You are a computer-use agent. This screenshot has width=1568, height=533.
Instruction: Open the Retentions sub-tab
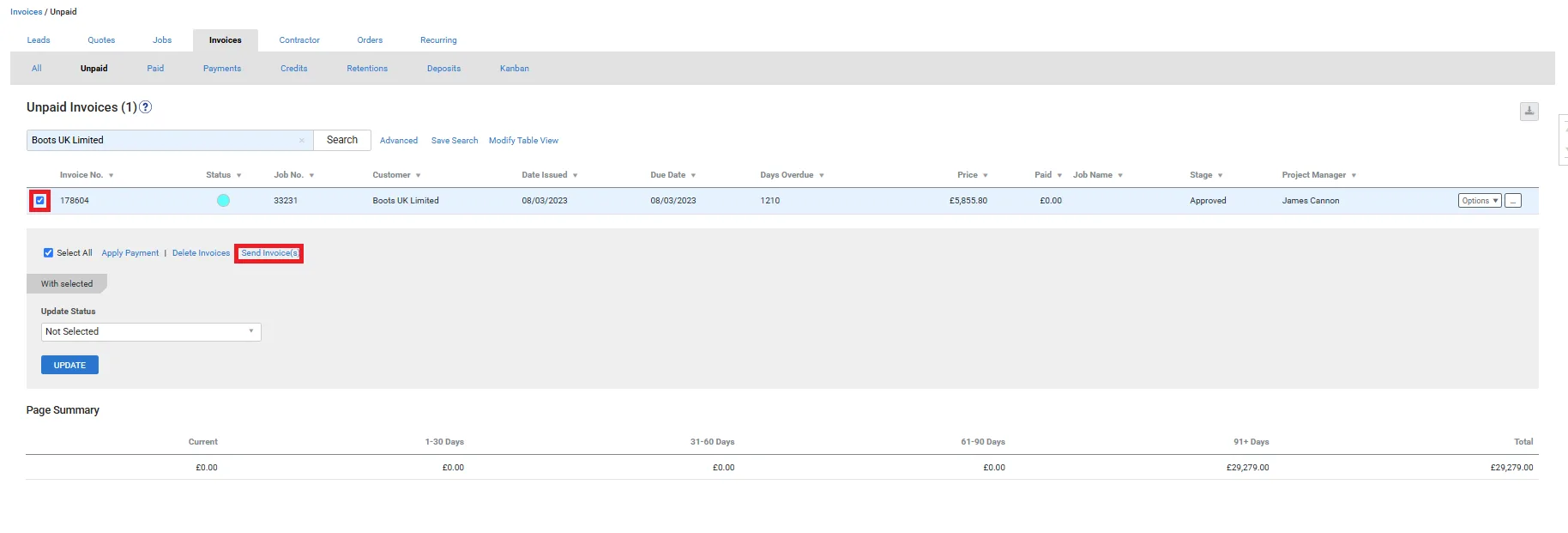(x=367, y=69)
